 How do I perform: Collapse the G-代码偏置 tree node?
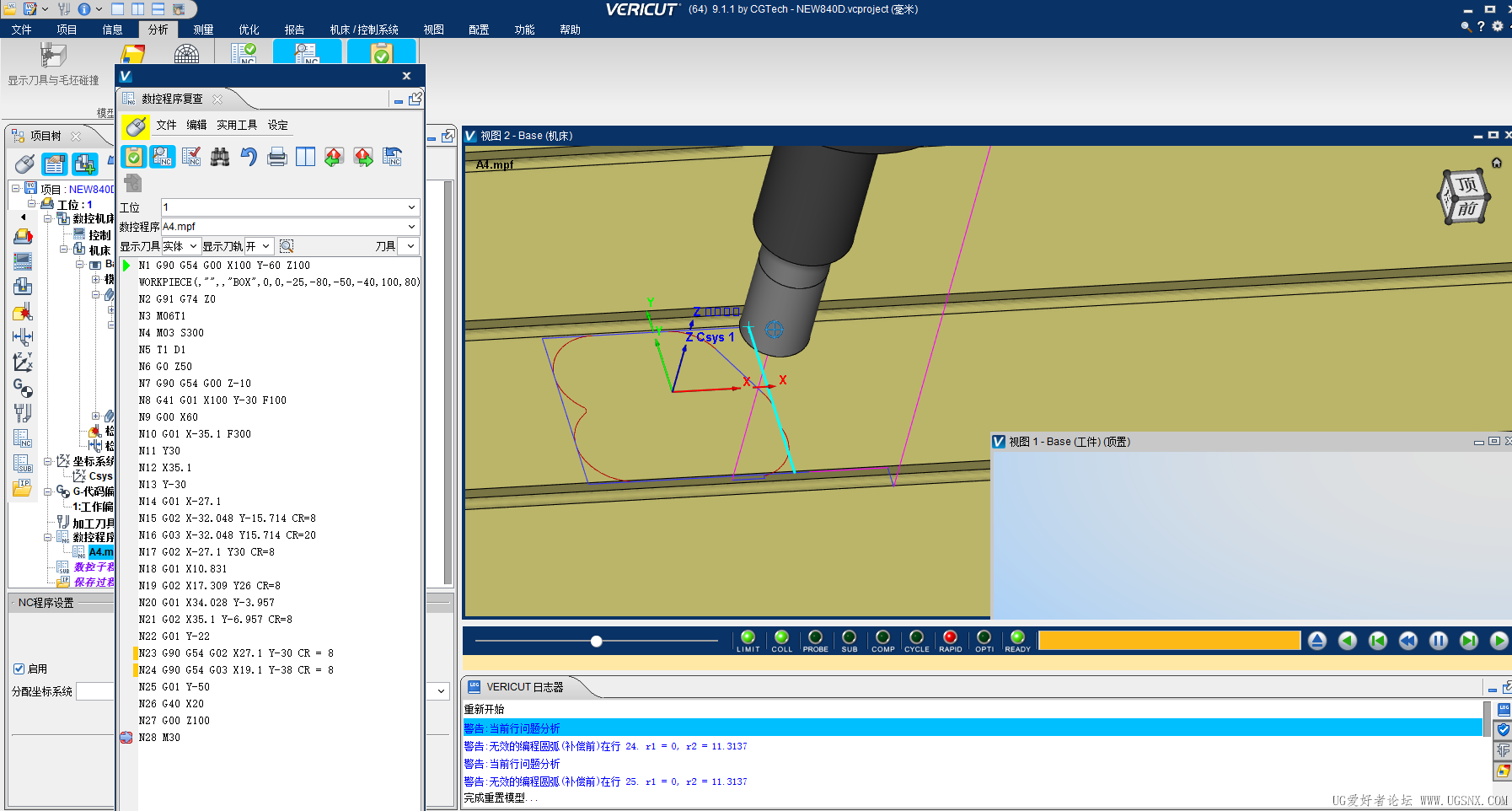[48, 491]
